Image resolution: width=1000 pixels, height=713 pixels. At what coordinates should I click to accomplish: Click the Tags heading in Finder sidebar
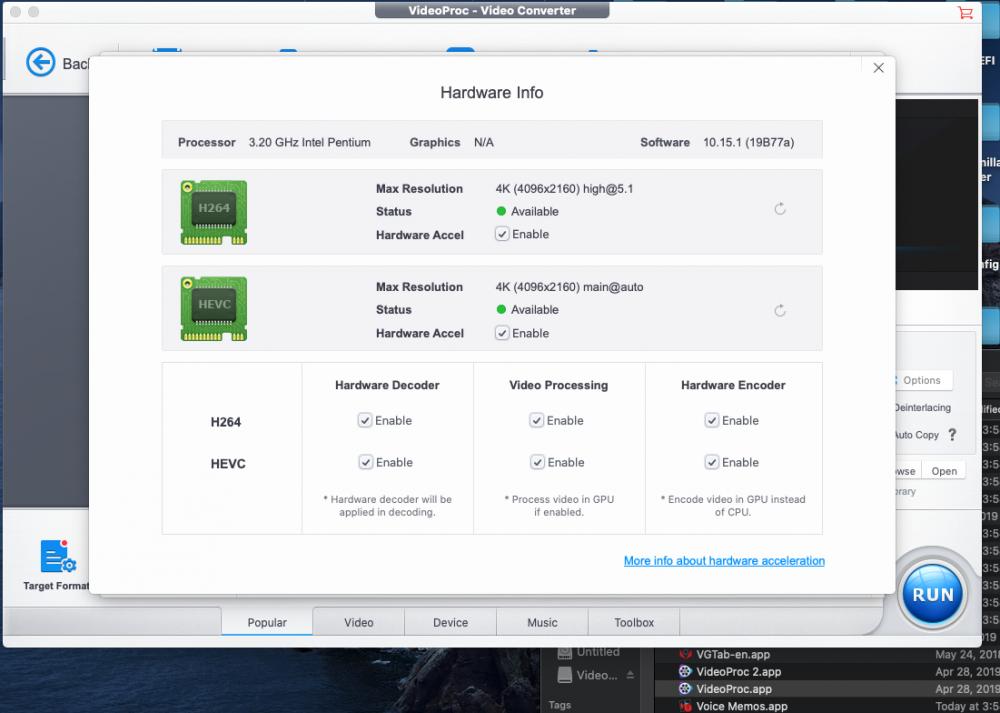click(x=559, y=705)
